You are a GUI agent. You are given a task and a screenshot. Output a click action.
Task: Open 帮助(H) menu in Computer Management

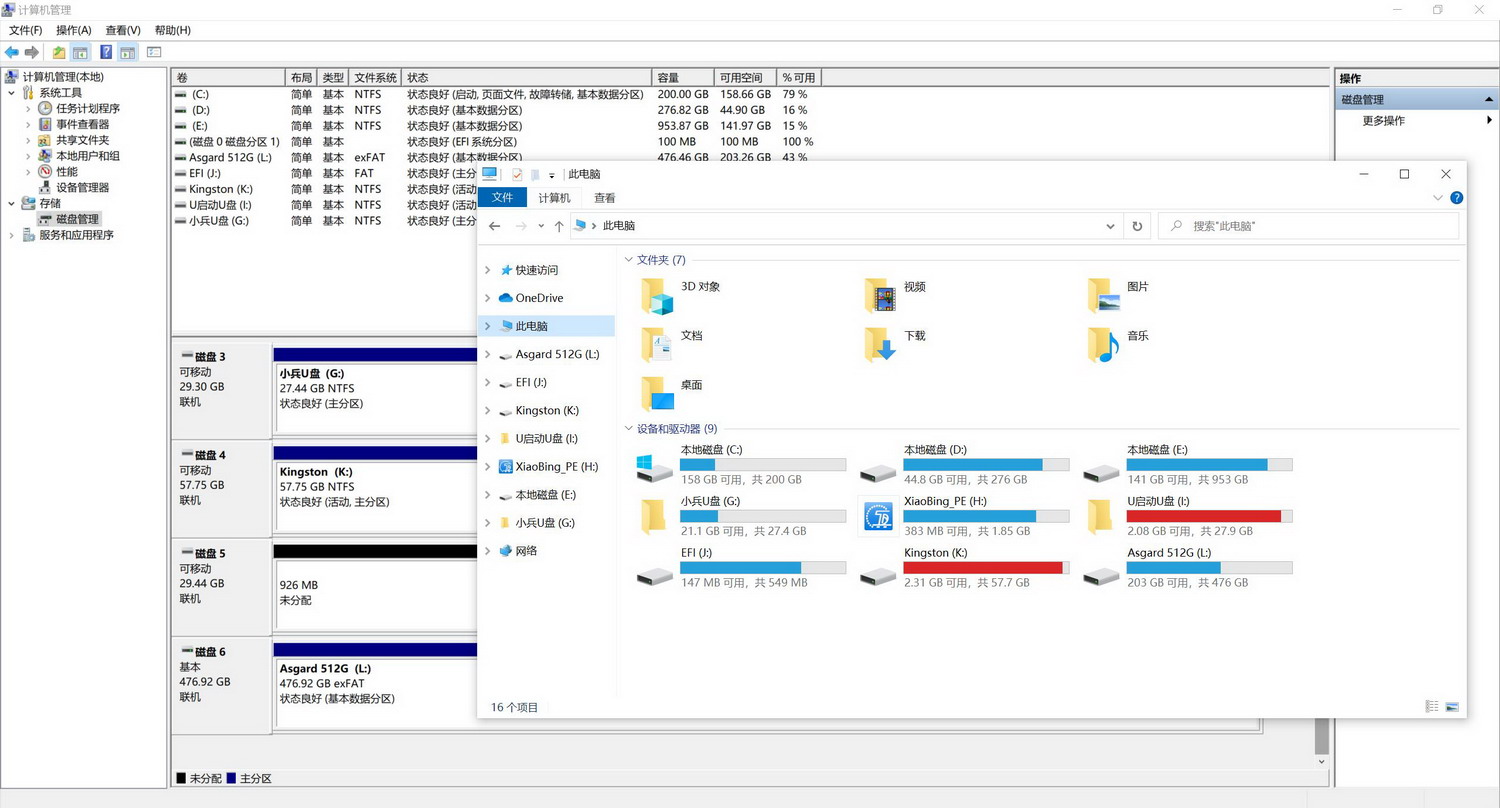173,30
